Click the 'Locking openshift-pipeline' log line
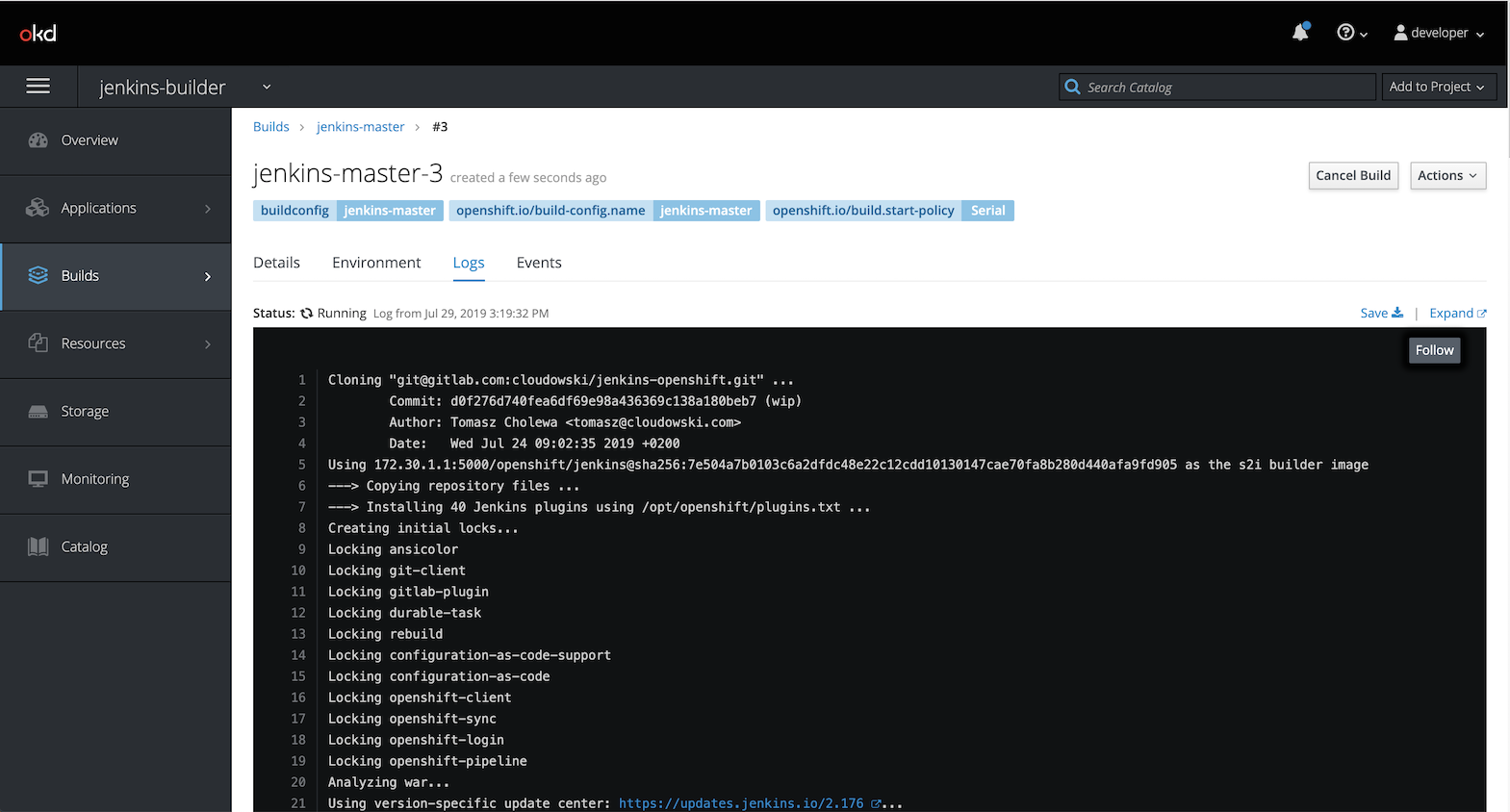Image resolution: width=1510 pixels, height=812 pixels. pos(427,761)
